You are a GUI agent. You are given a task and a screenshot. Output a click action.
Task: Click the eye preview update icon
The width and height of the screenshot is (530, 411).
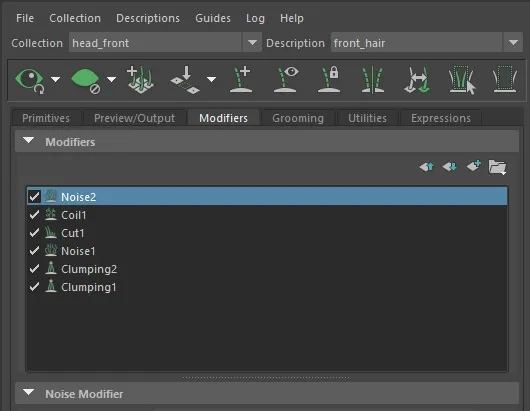pyautogui.click(x=30, y=80)
